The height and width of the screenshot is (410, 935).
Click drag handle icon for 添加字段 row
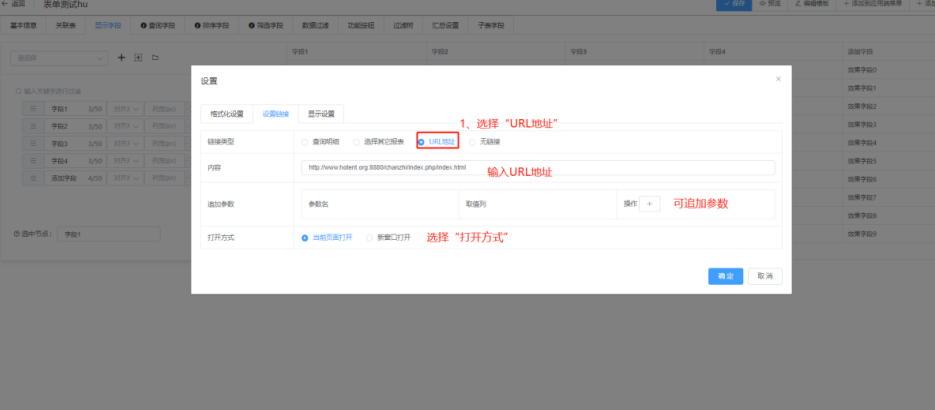[x=33, y=178]
